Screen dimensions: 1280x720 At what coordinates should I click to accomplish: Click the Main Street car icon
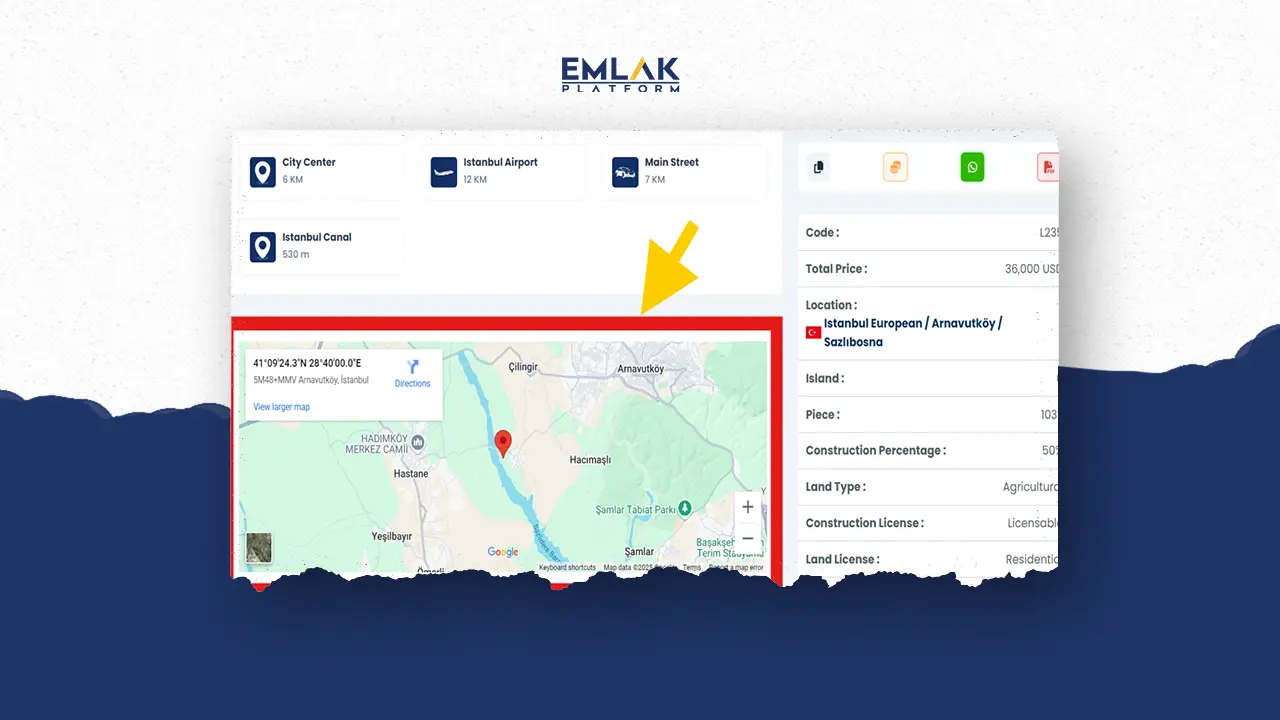625,172
